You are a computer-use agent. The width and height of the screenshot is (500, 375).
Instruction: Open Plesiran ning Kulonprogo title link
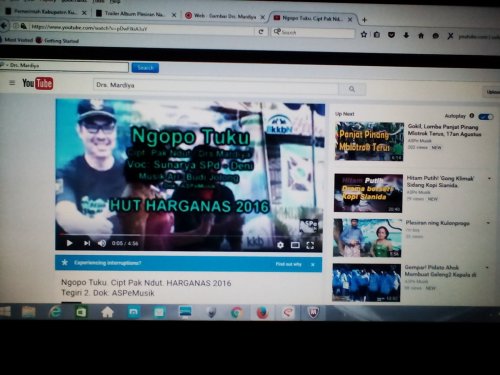coord(437,223)
